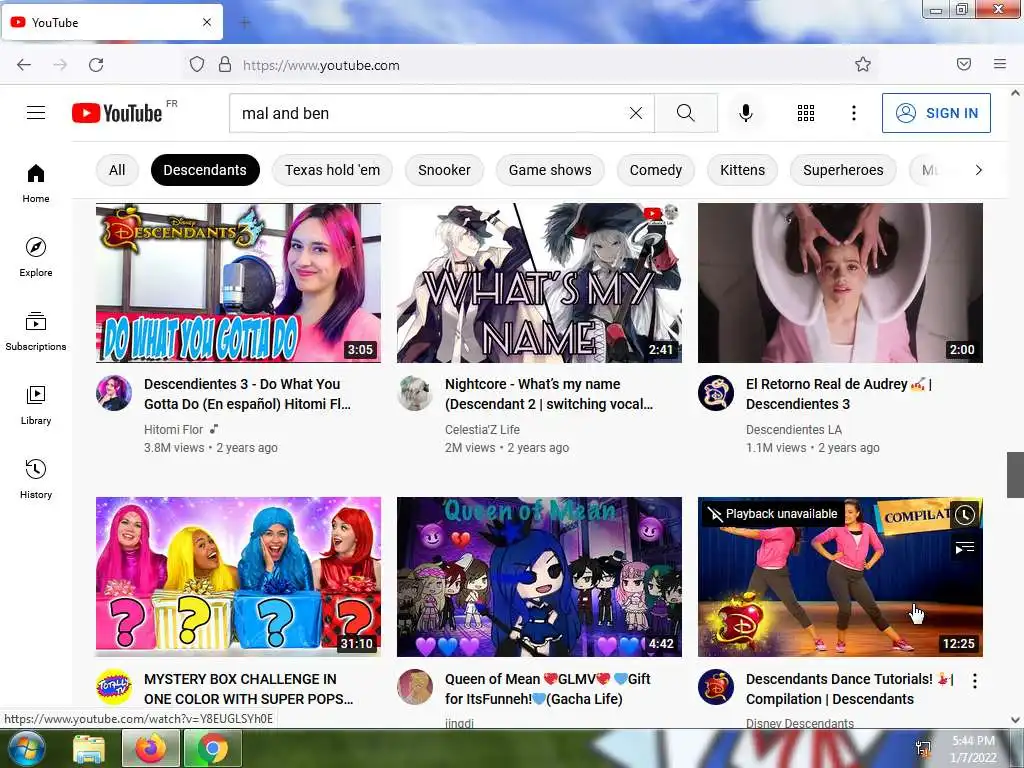The height and width of the screenshot is (768, 1024).
Task: Play Mystery Box Challenge thumbnail
Action: 238,577
